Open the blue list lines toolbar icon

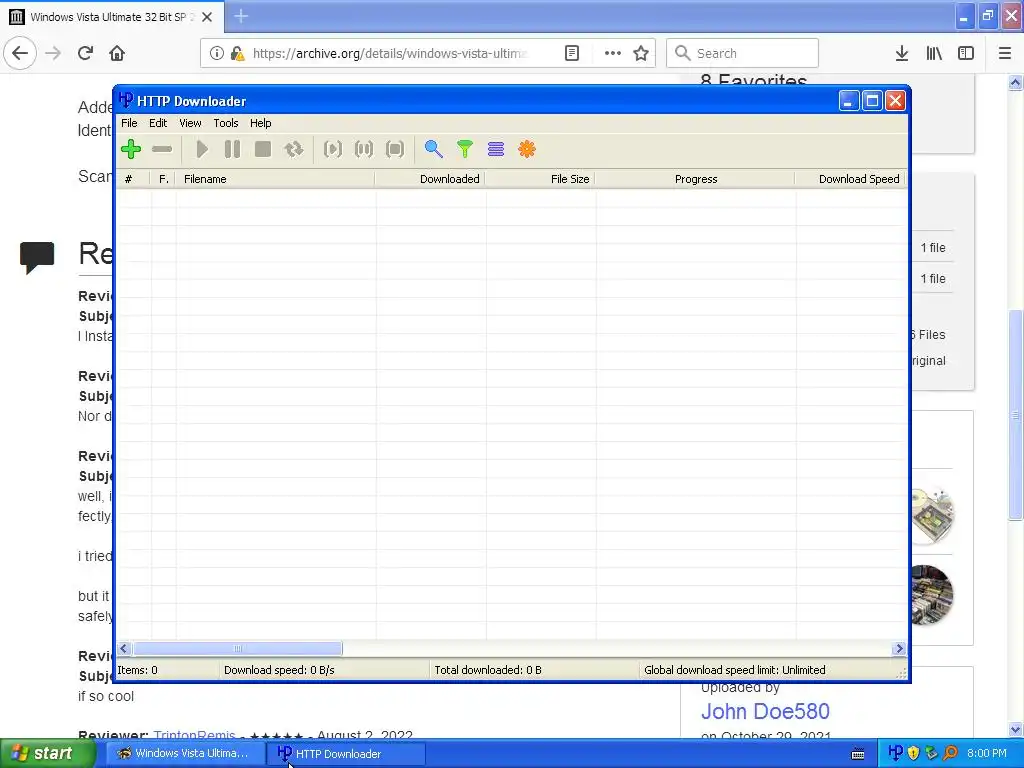(x=496, y=150)
